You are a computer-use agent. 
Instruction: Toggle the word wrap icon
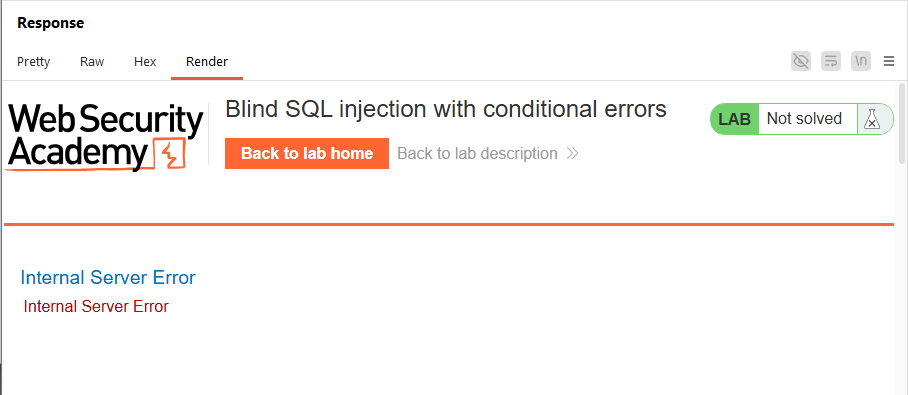831,61
